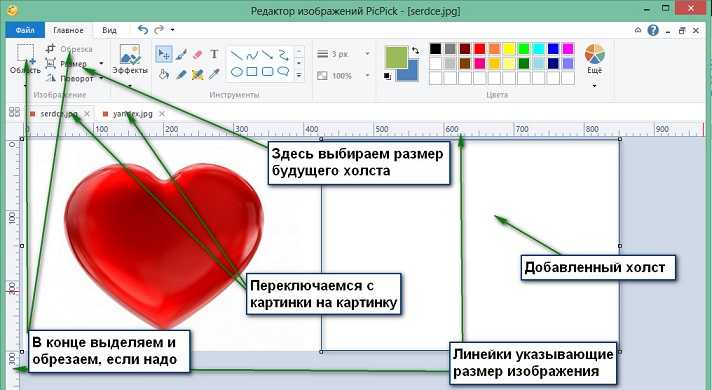Select the pencil tool
Viewport: 712px width, 390px height.
coord(181,74)
